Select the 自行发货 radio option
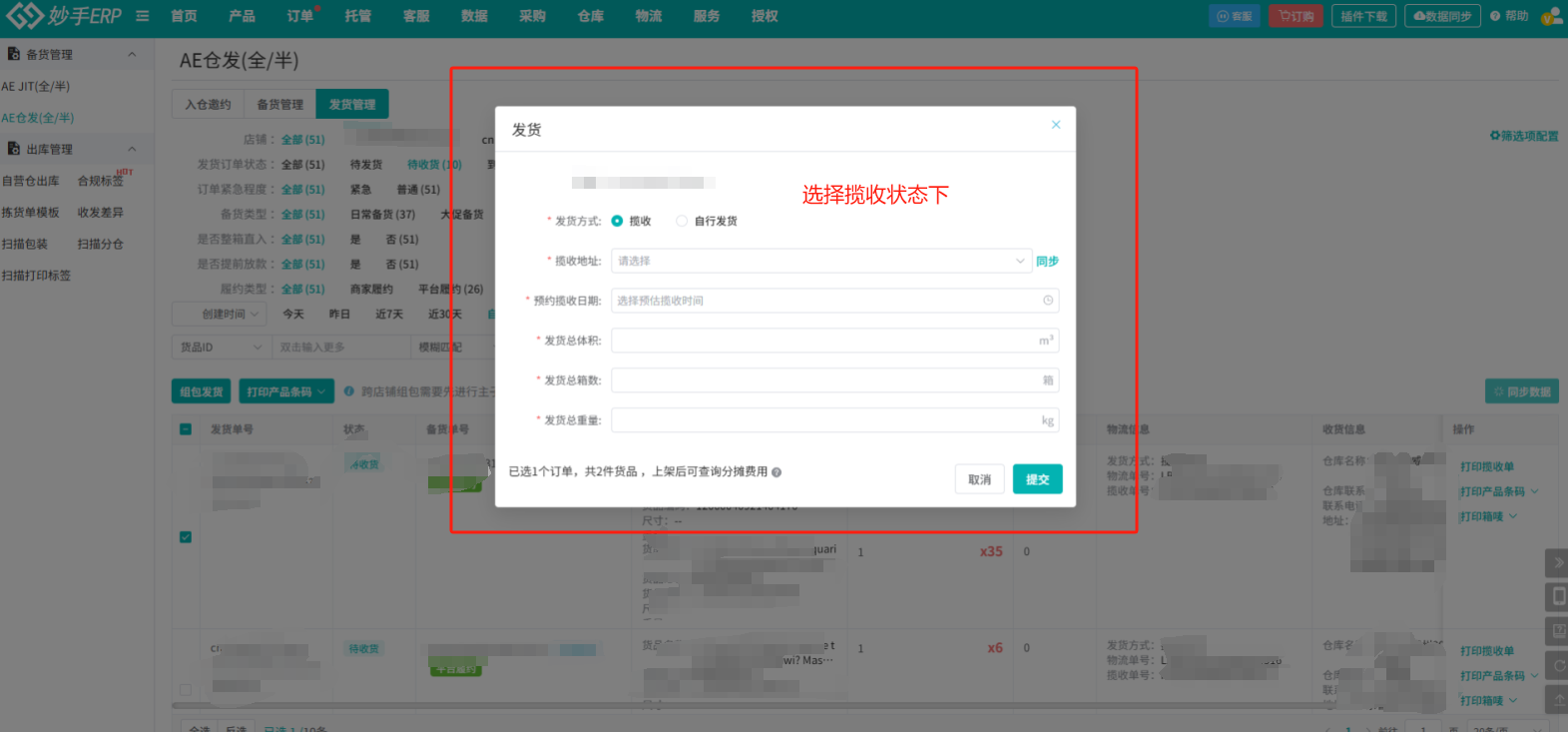 pyautogui.click(x=682, y=221)
